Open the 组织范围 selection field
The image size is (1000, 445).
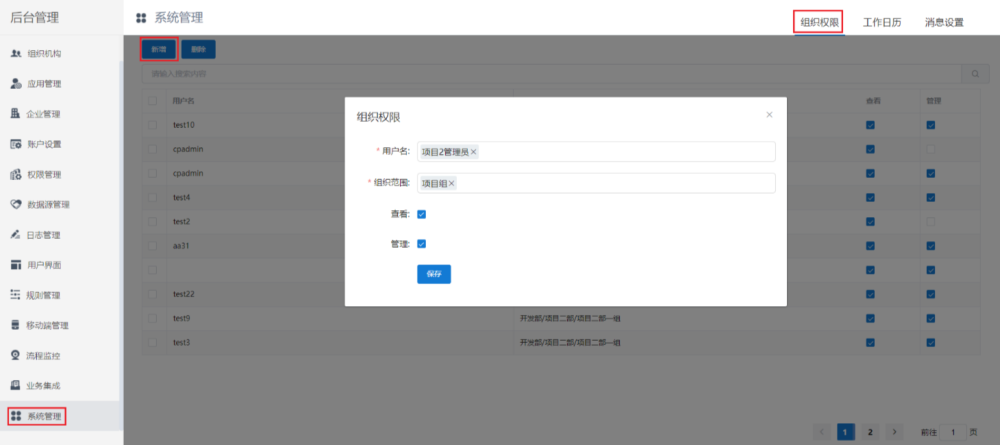[x=620, y=184]
